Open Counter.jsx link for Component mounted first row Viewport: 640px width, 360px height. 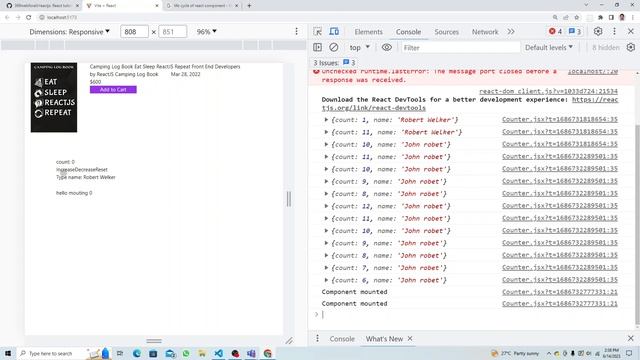(560, 292)
